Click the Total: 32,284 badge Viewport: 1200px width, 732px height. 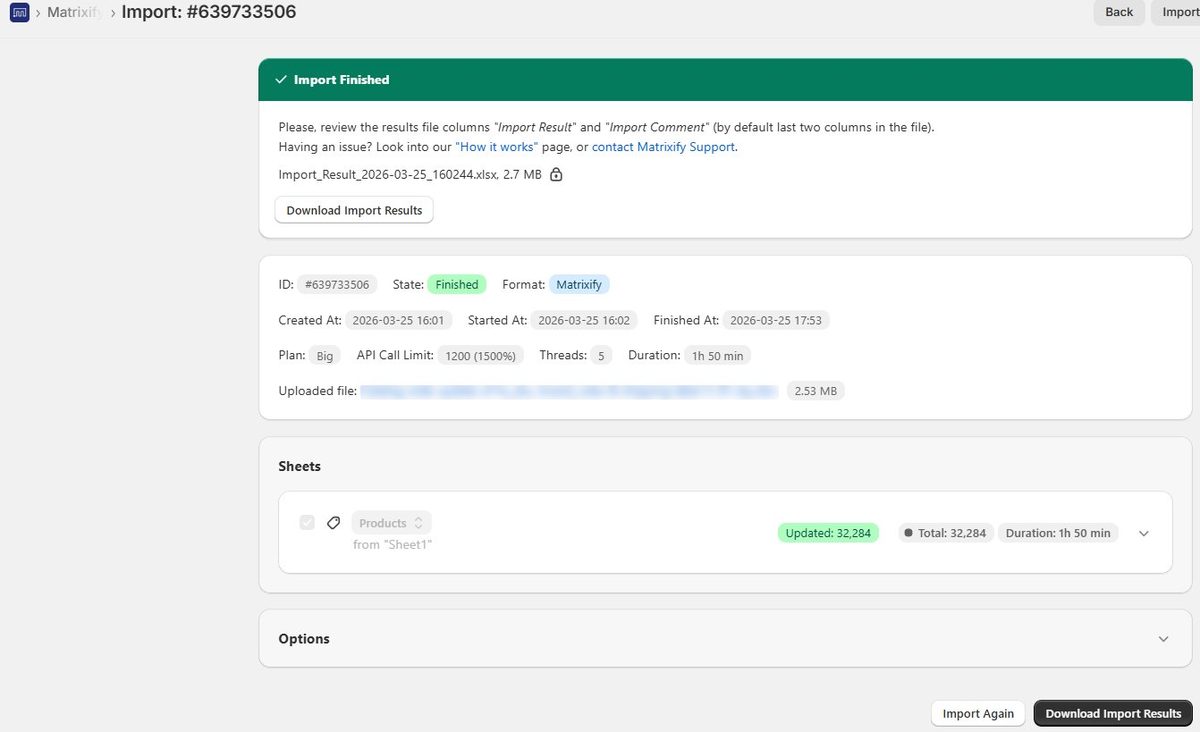pos(944,533)
